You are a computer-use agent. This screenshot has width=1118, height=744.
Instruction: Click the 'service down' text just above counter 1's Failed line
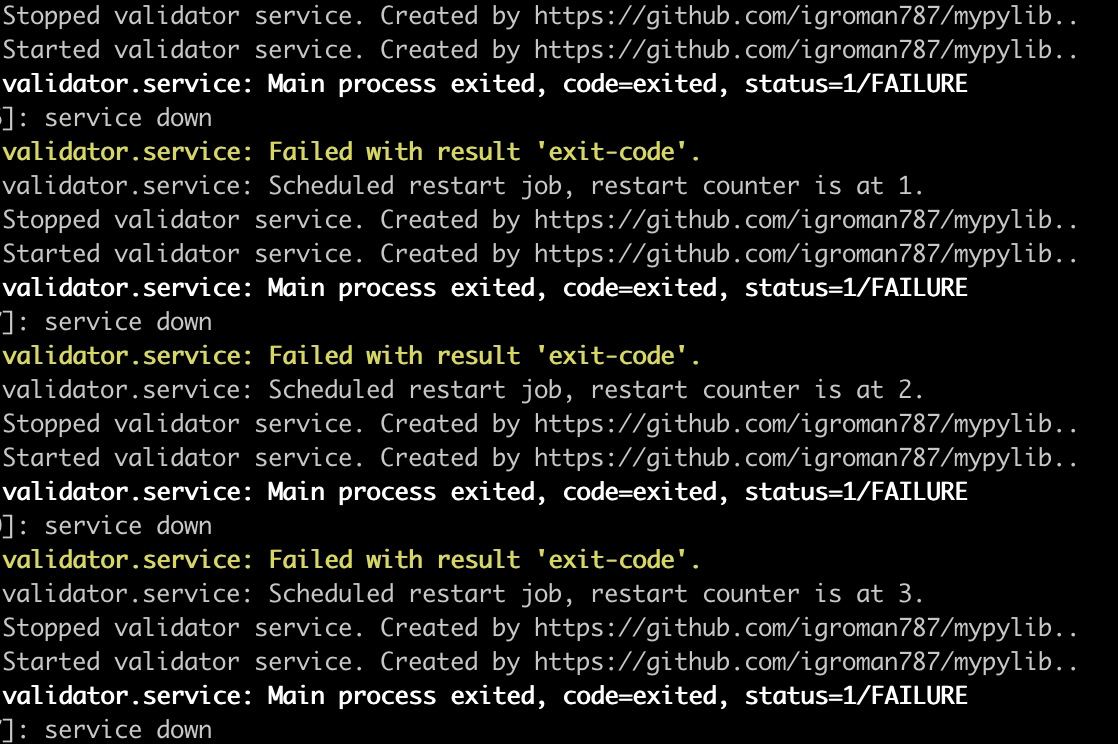point(128,118)
